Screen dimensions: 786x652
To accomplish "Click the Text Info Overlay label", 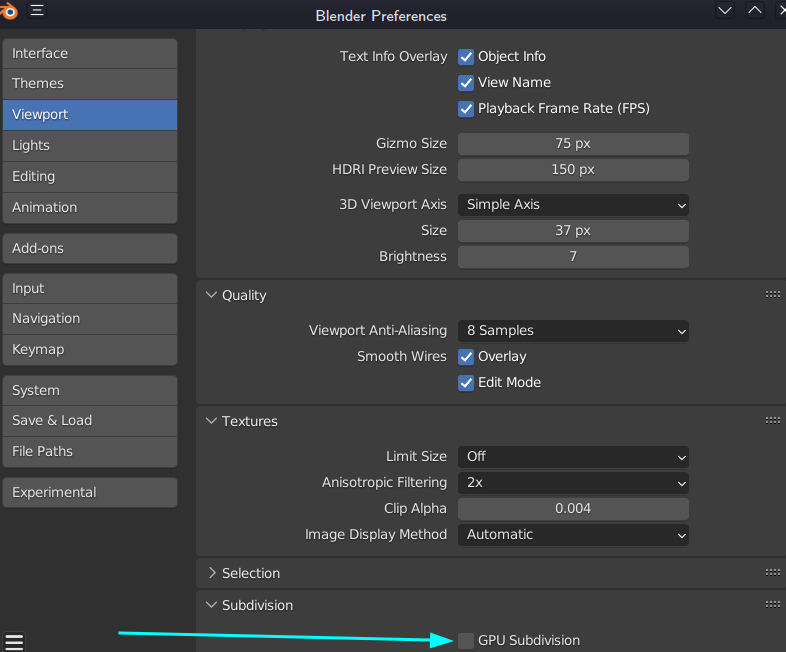I will (394, 57).
